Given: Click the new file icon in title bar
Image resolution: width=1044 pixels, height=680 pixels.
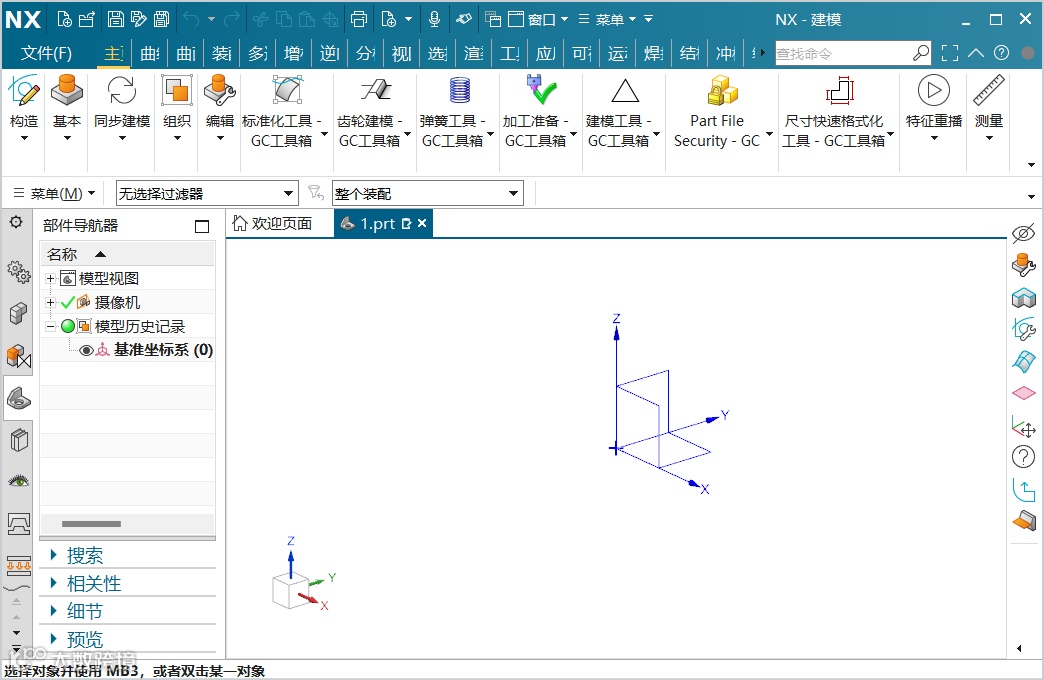Looking at the screenshot, I should 64,19.
